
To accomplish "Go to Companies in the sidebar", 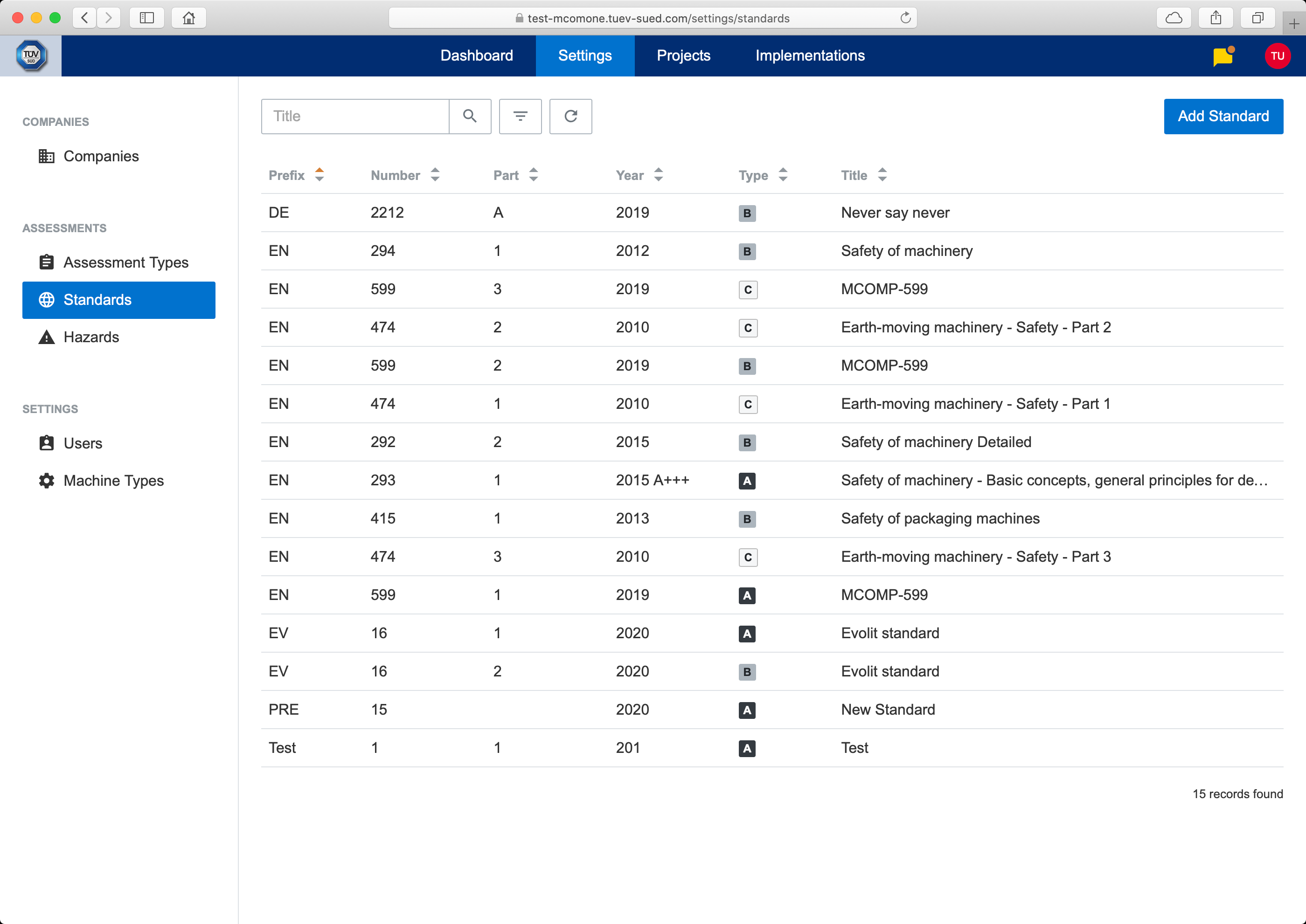I will [101, 156].
